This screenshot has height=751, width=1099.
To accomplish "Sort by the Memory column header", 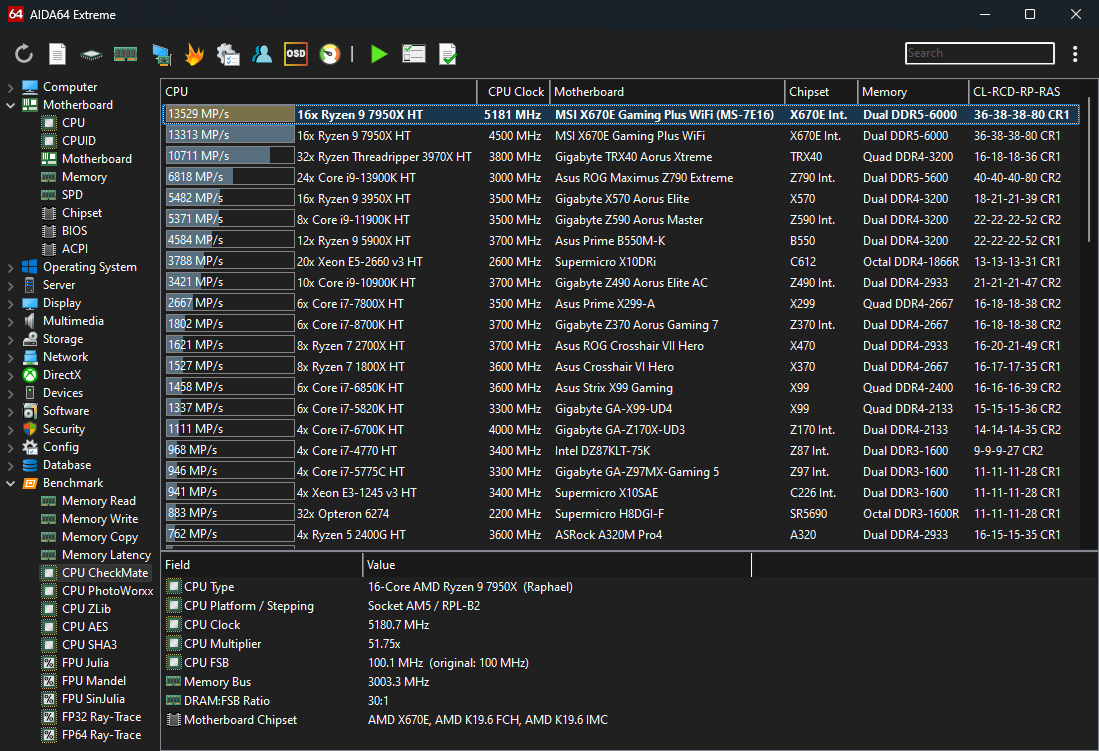I will click(x=913, y=92).
